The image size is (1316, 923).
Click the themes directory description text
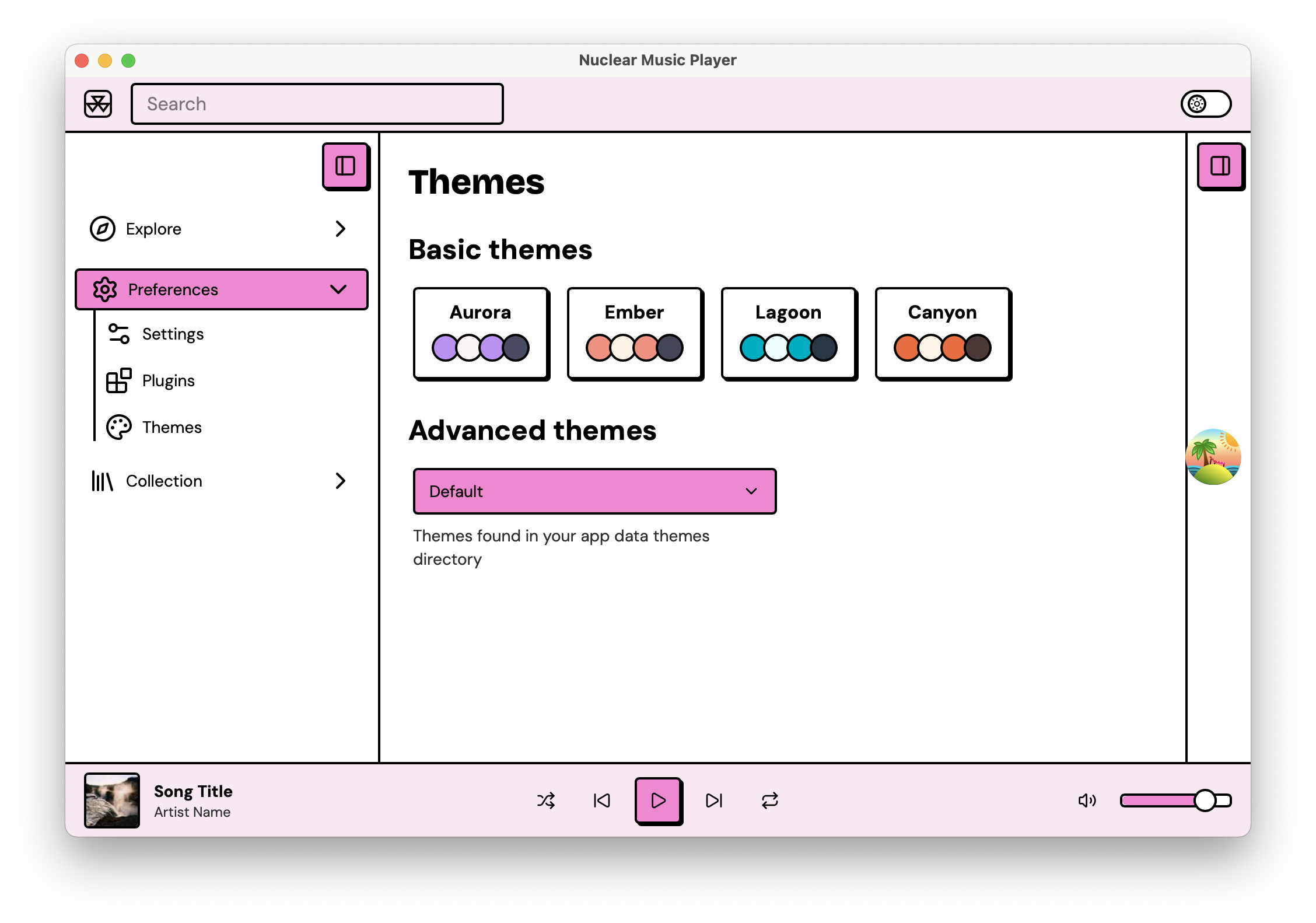[x=561, y=547]
